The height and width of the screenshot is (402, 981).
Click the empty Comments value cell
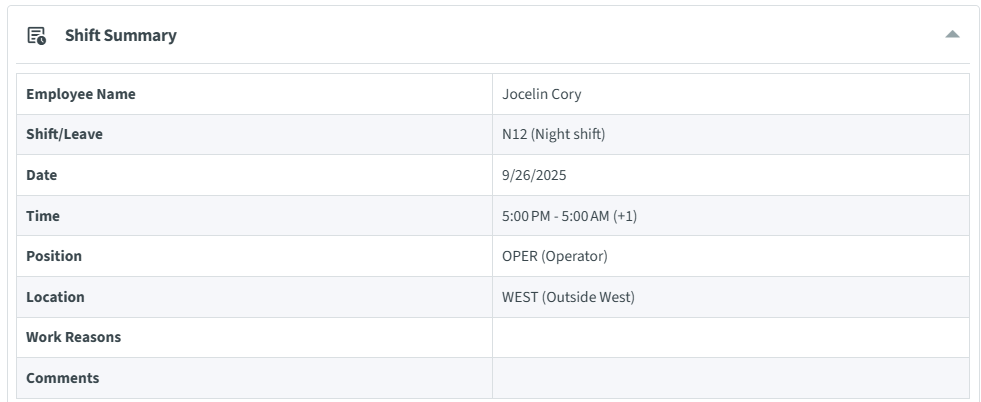(x=730, y=378)
